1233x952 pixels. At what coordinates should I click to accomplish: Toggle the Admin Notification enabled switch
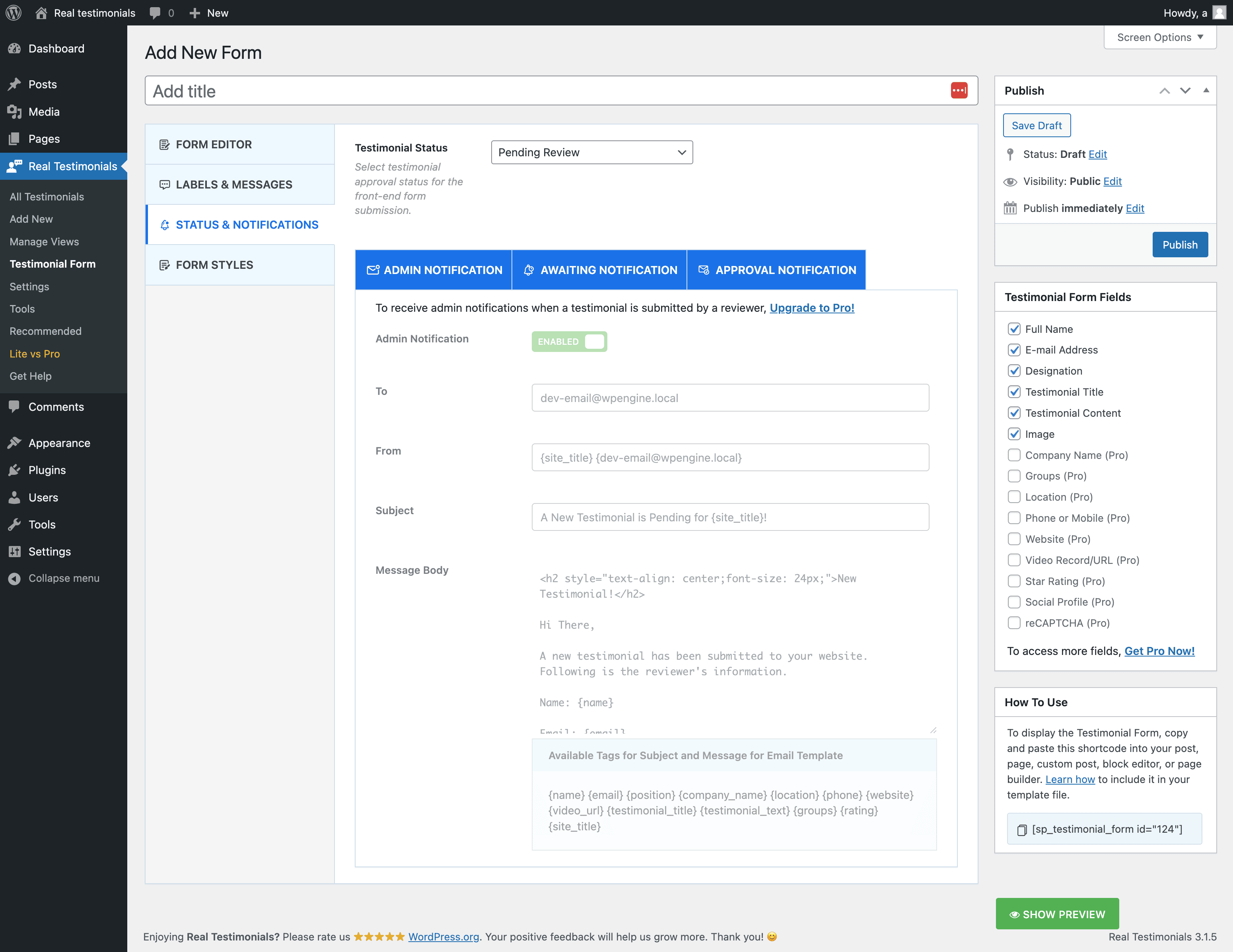[569, 342]
